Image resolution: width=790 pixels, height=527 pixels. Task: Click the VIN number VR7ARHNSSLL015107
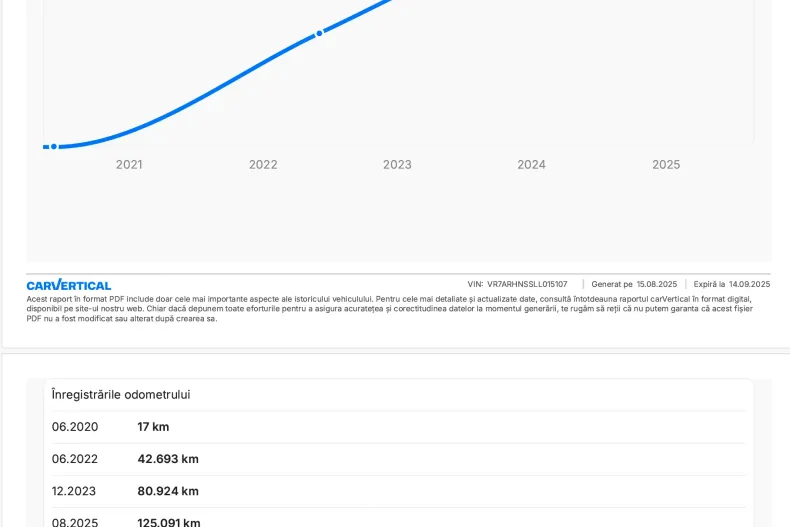point(527,284)
